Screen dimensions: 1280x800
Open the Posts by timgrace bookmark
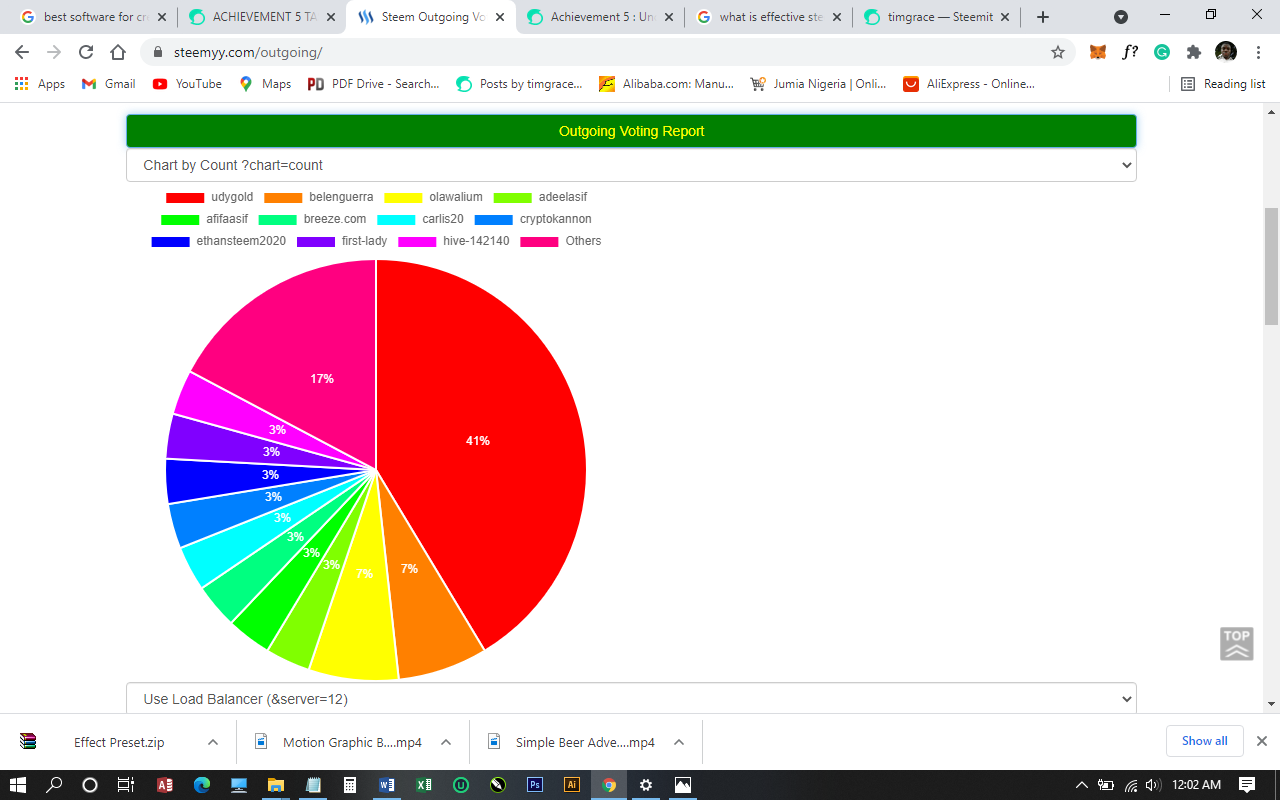[519, 84]
